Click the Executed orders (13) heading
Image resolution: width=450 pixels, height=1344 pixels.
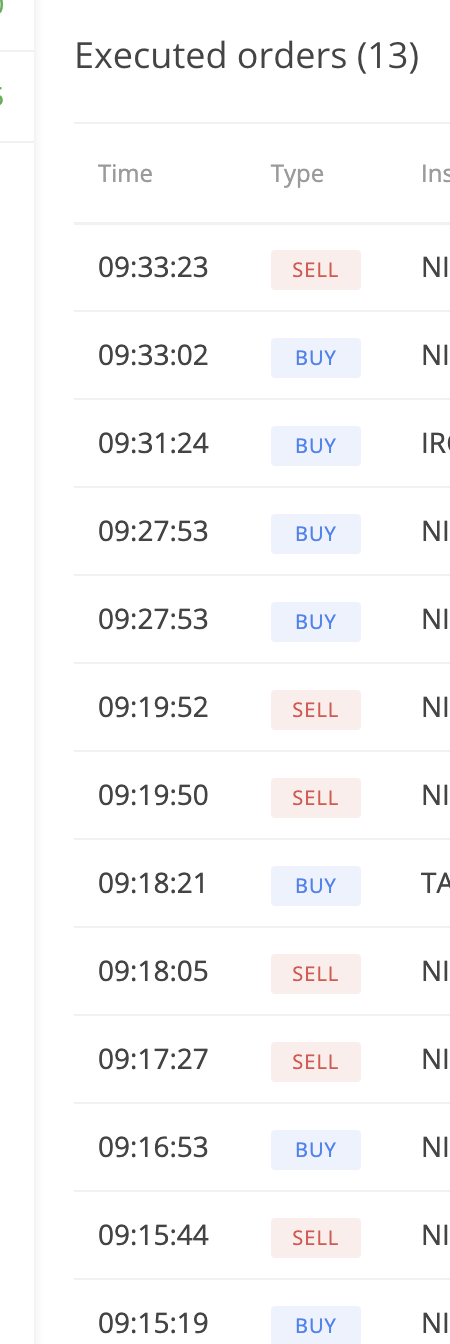tap(247, 56)
